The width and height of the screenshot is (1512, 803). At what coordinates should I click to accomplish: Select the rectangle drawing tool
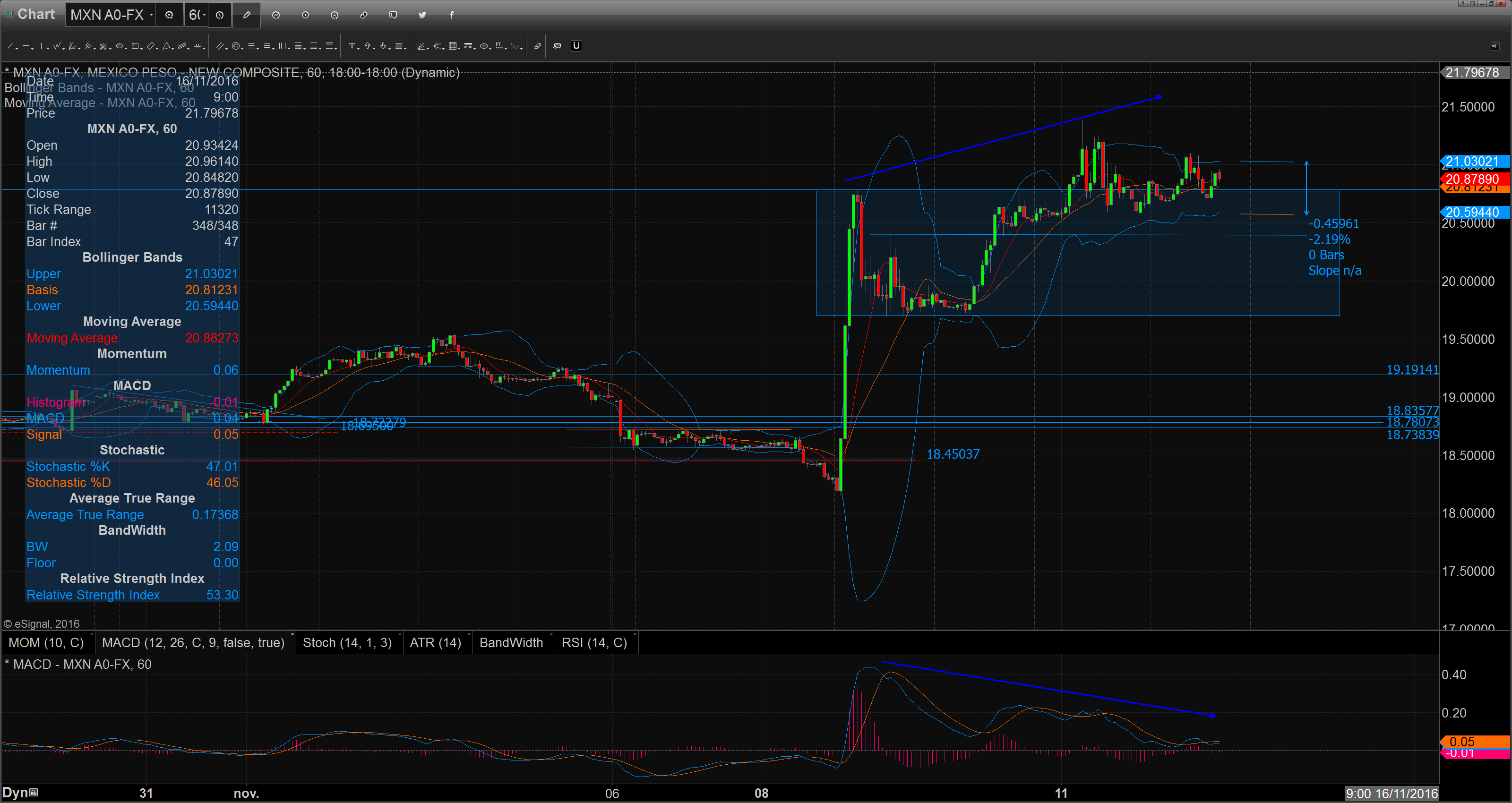[135, 46]
